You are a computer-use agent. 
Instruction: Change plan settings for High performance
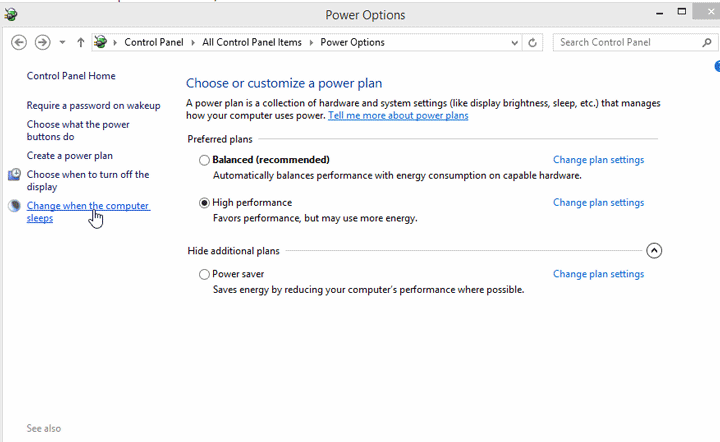pos(598,203)
